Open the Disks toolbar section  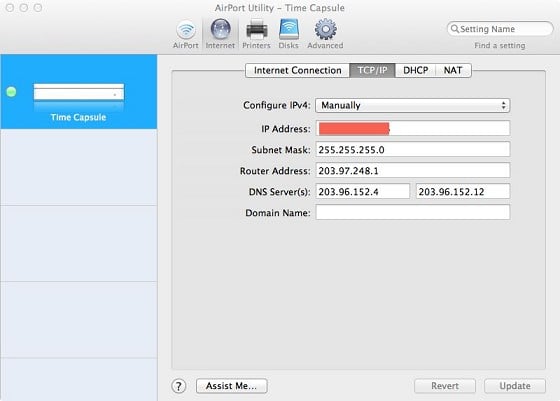tap(289, 34)
